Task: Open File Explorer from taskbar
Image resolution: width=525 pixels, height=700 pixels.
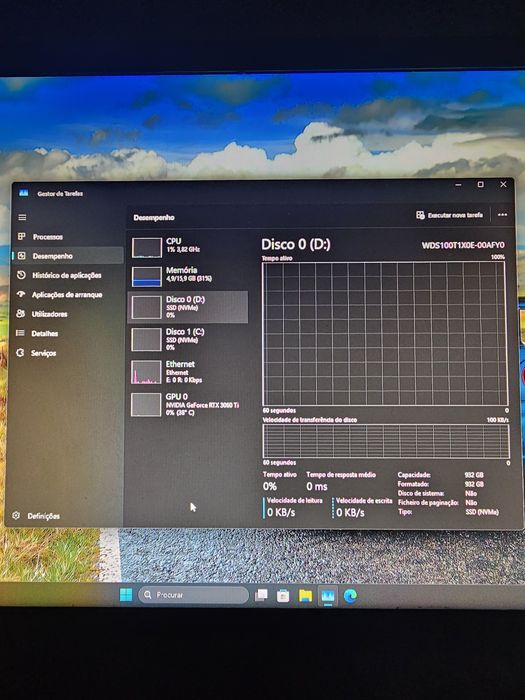Action: click(305, 596)
